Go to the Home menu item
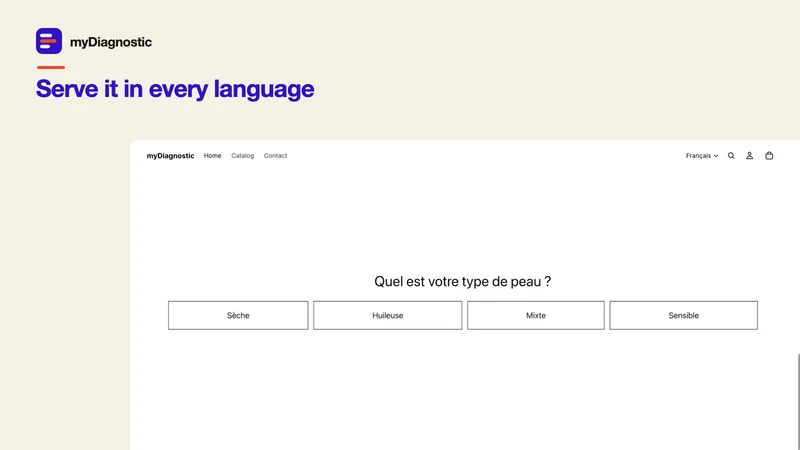Image resolution: width=800 pixels, height=450 pixels. coord(212,156)
